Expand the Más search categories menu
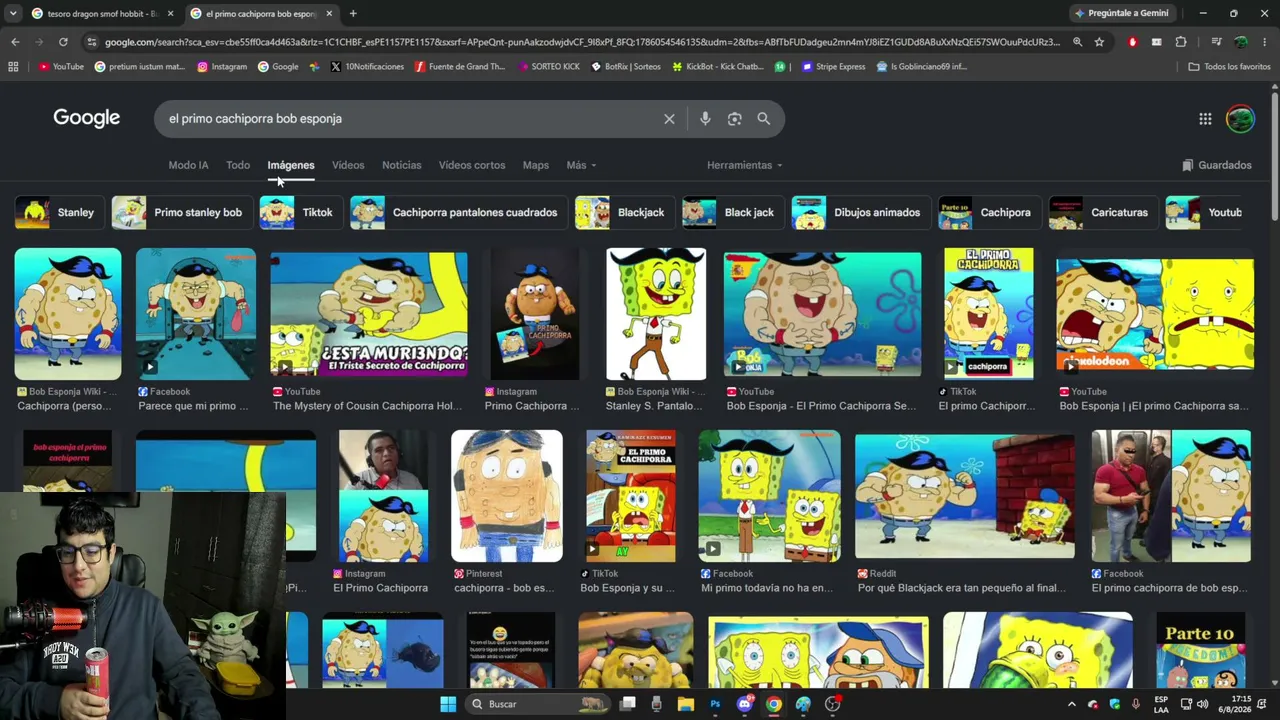Screen dimensions: 1280x720 581,165
